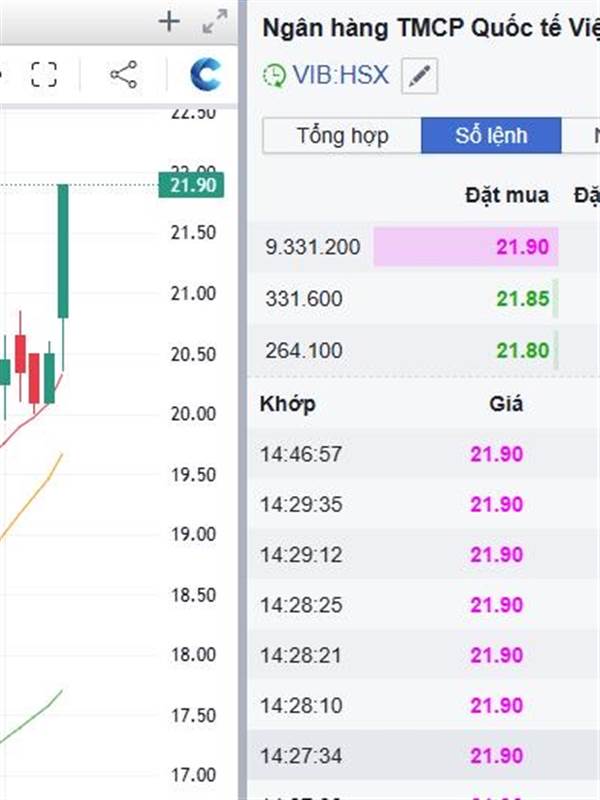Screen dimensions: 600x800
Task: Click the Ngân hàng TMCP Quốc tế title
Action: (431, 29)
